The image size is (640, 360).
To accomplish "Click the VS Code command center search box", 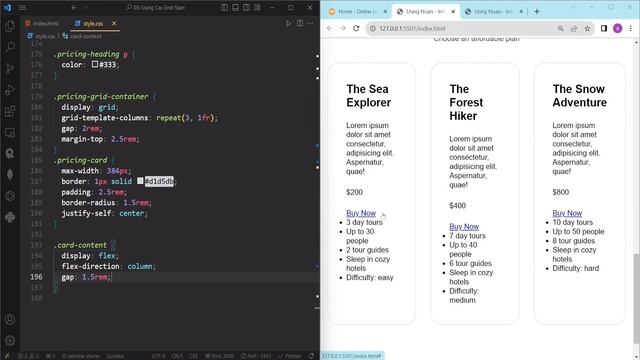I will [x=156, y=7].
